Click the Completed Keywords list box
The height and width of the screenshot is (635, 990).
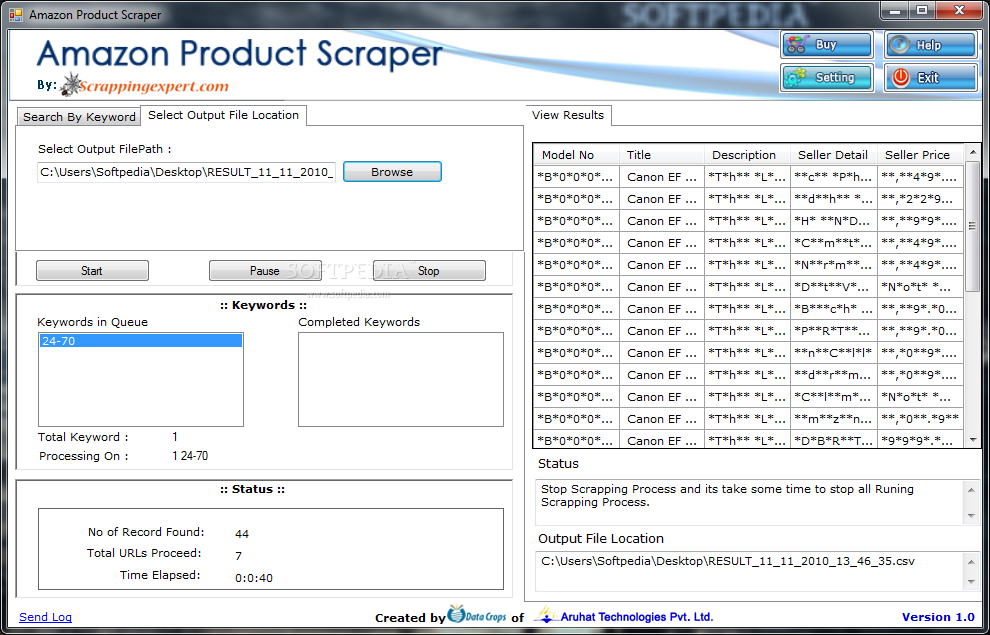401,379
